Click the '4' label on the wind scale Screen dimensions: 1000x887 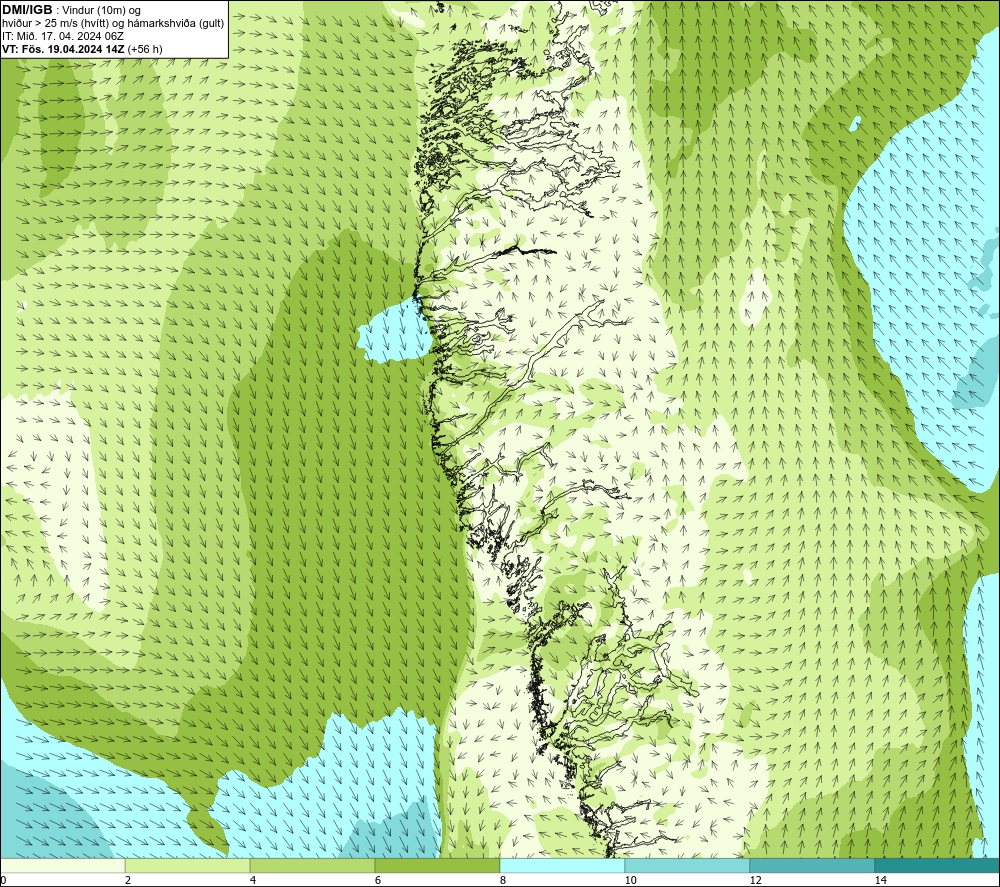253,881
